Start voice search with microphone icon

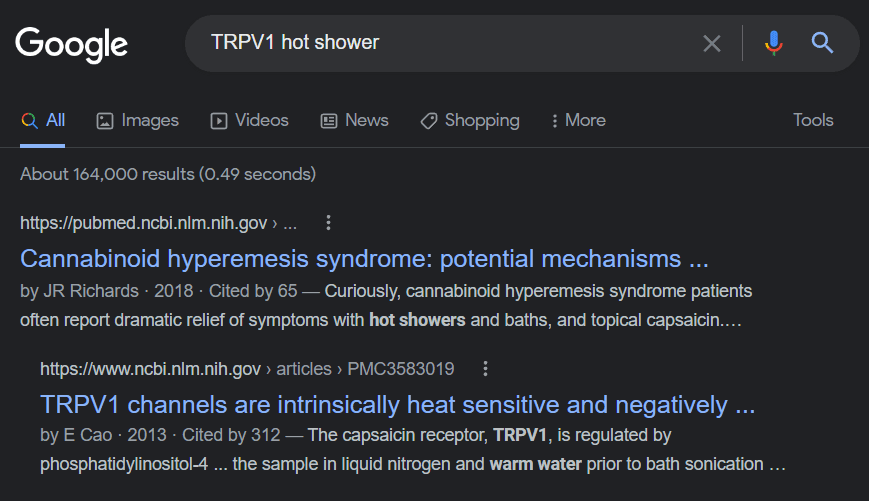(773, 43)
